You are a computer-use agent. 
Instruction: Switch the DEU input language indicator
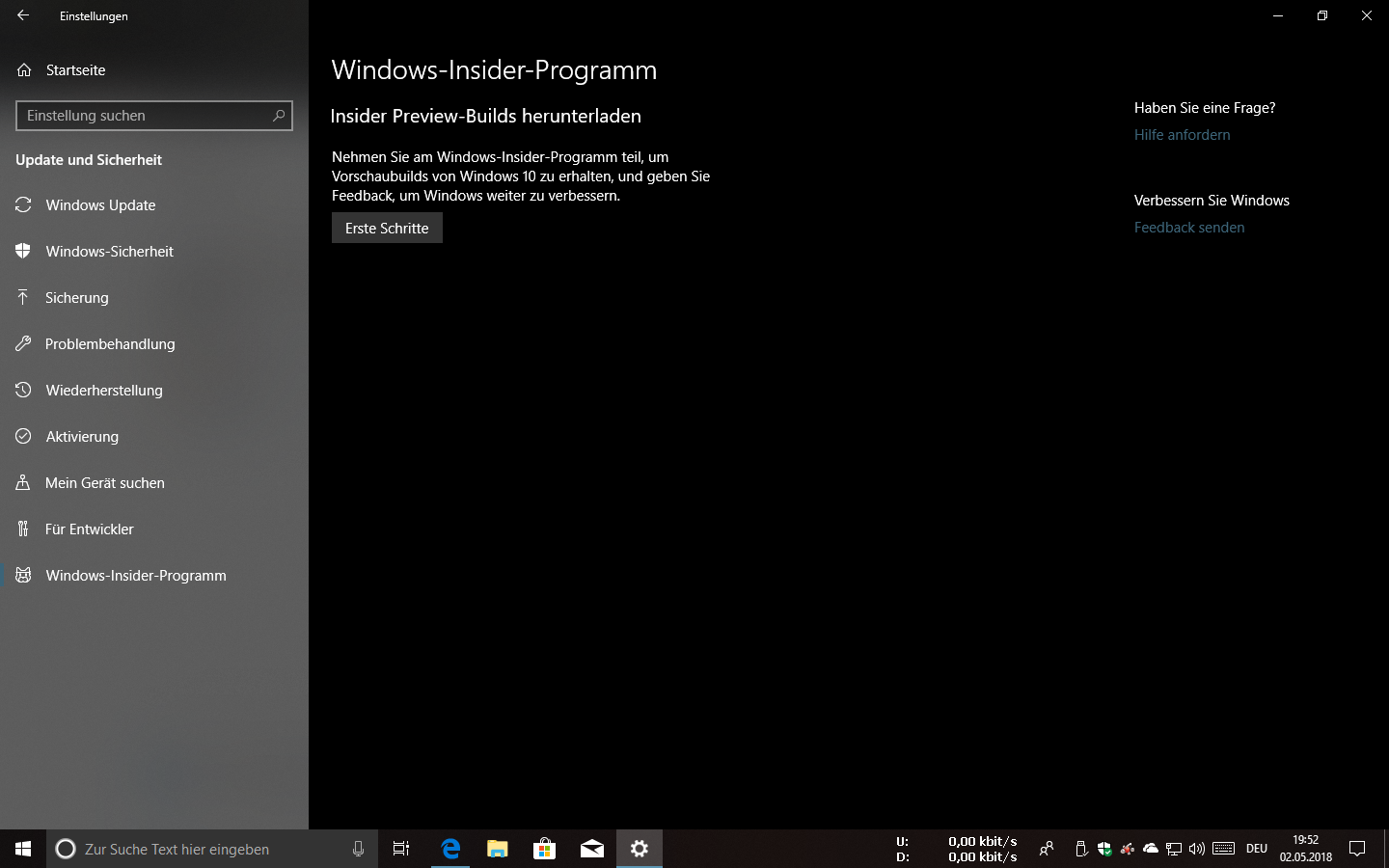tap(1257, 849)
